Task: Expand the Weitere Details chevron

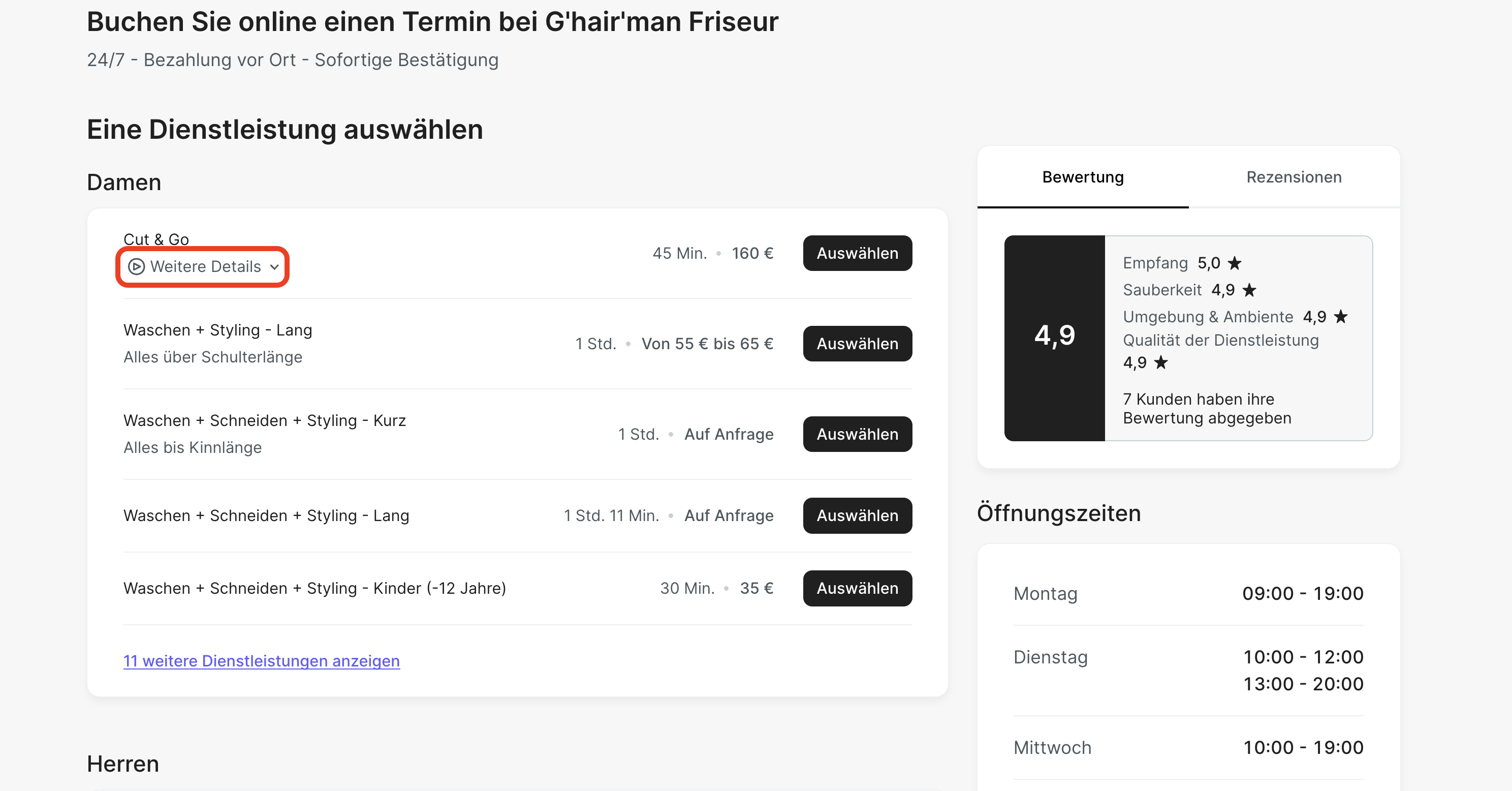Action: tap(274, 267)
